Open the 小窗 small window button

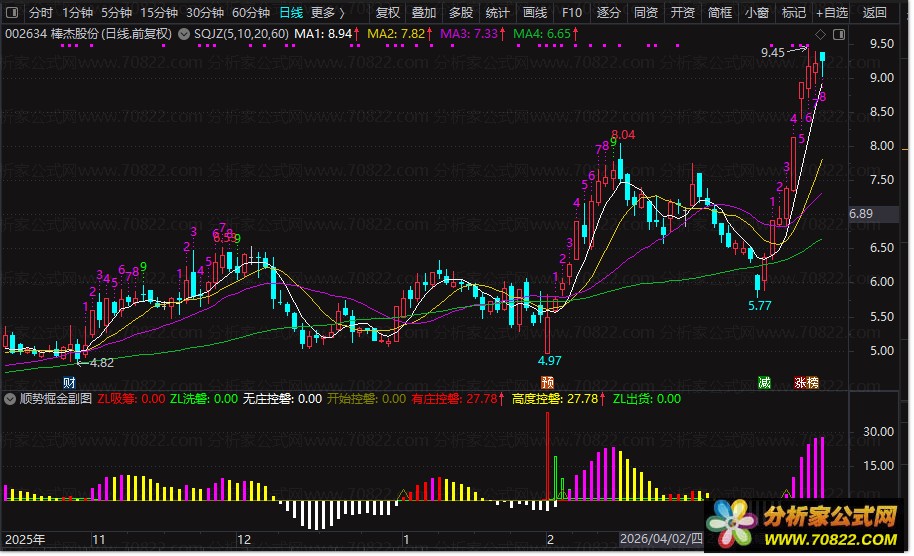(757, 12)
